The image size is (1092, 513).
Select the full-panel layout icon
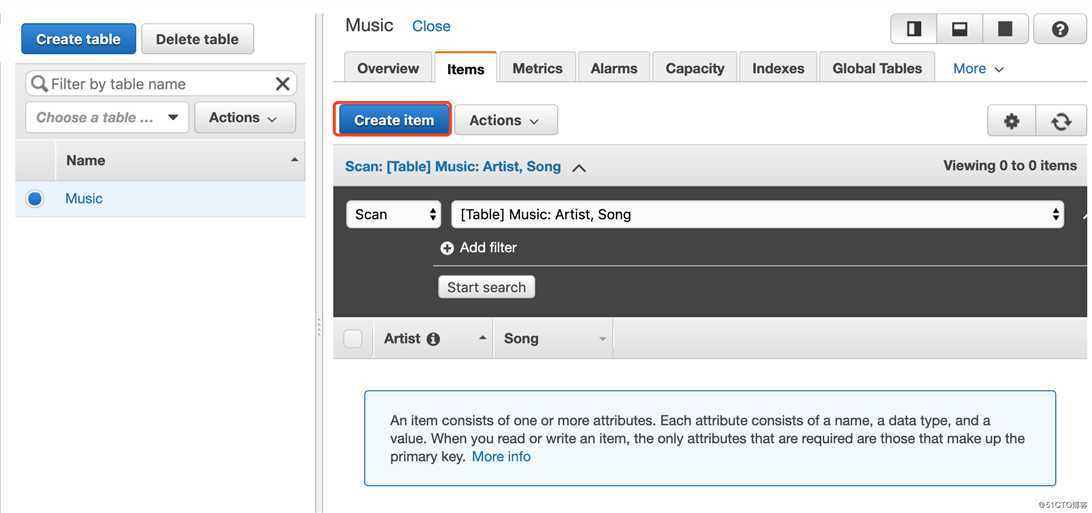click(x=1005, y=29)
